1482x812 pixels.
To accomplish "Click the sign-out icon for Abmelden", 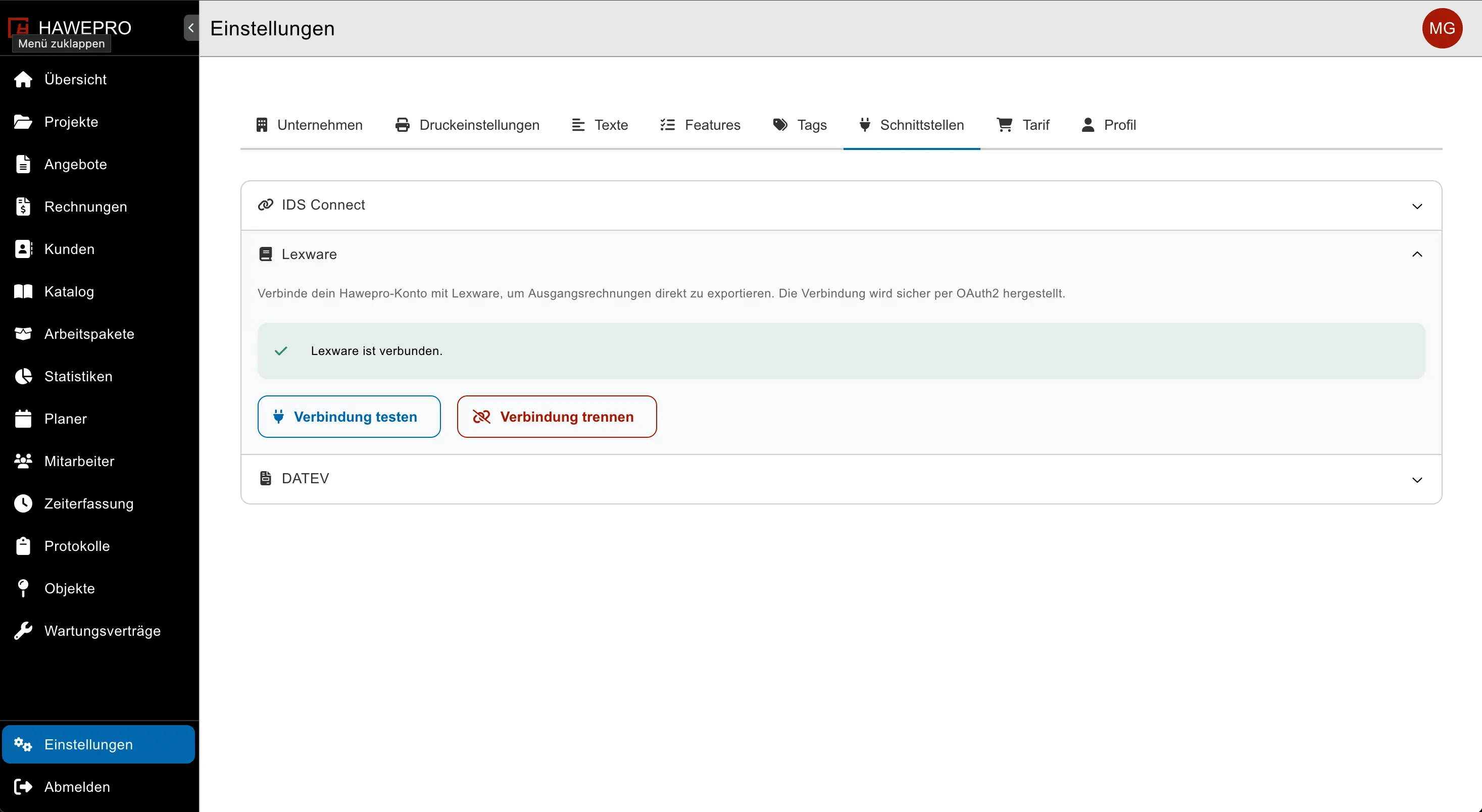I will (x=23, y=787).
